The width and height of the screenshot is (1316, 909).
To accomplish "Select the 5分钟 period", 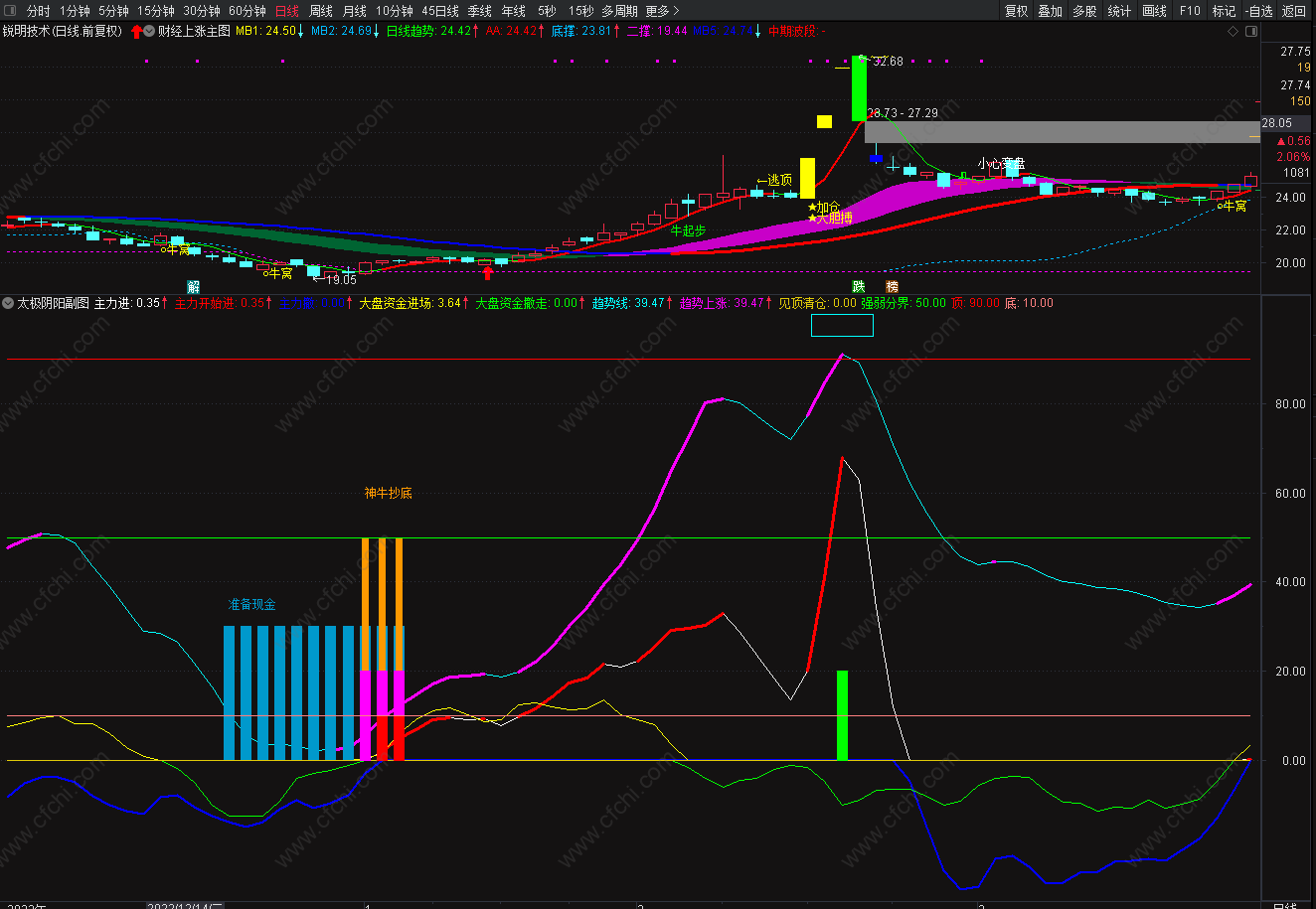I will click(x=114, y=11).
